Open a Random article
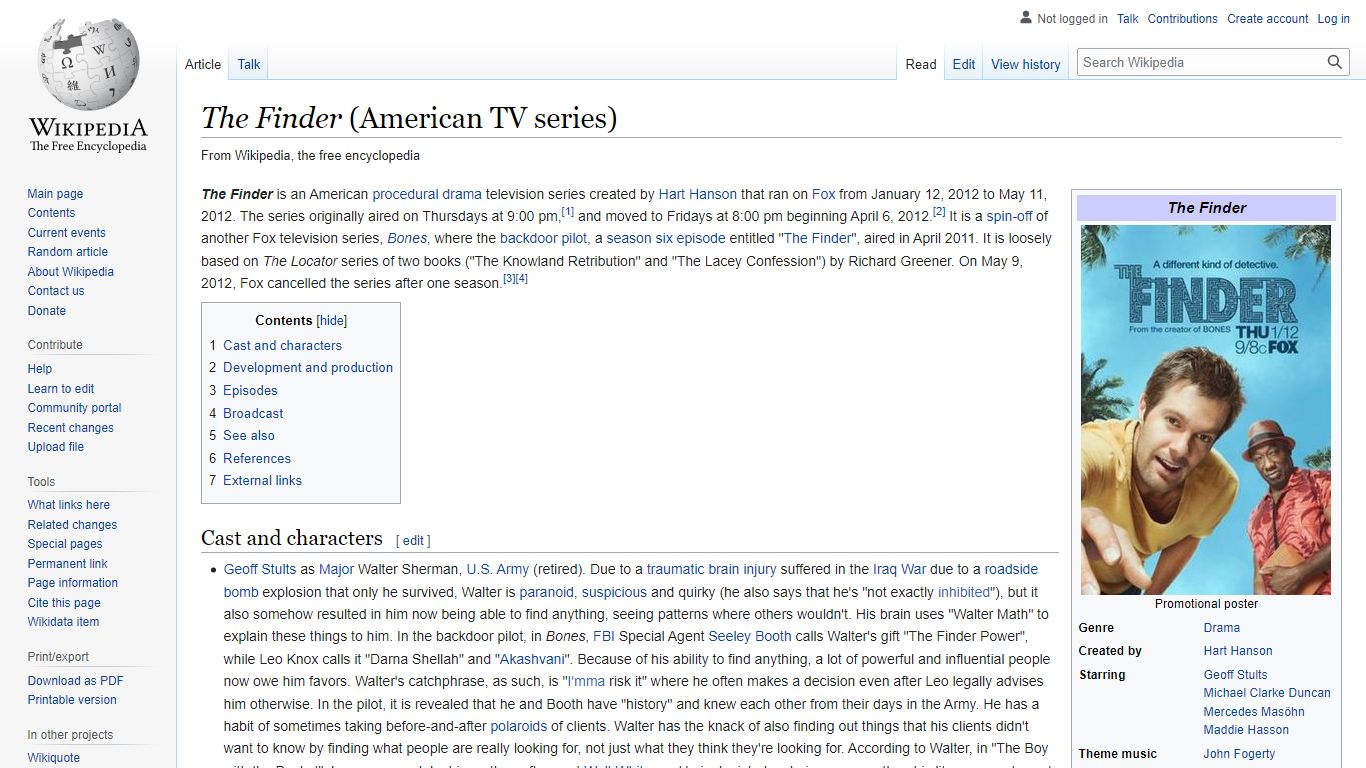Screen dimensions: 1366x768 (67, 252)
